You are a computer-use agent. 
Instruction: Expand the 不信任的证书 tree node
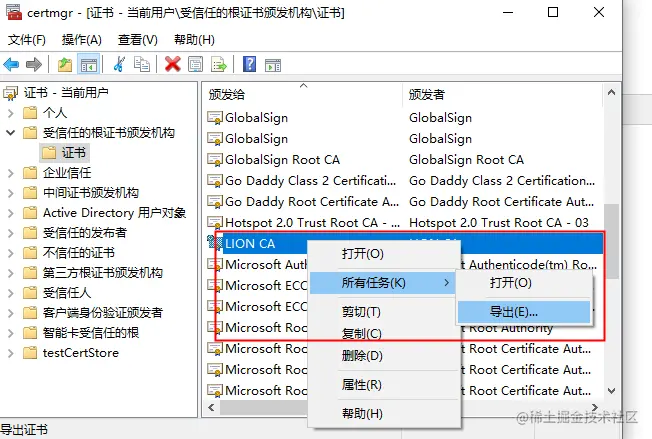(x=11, y=253)
